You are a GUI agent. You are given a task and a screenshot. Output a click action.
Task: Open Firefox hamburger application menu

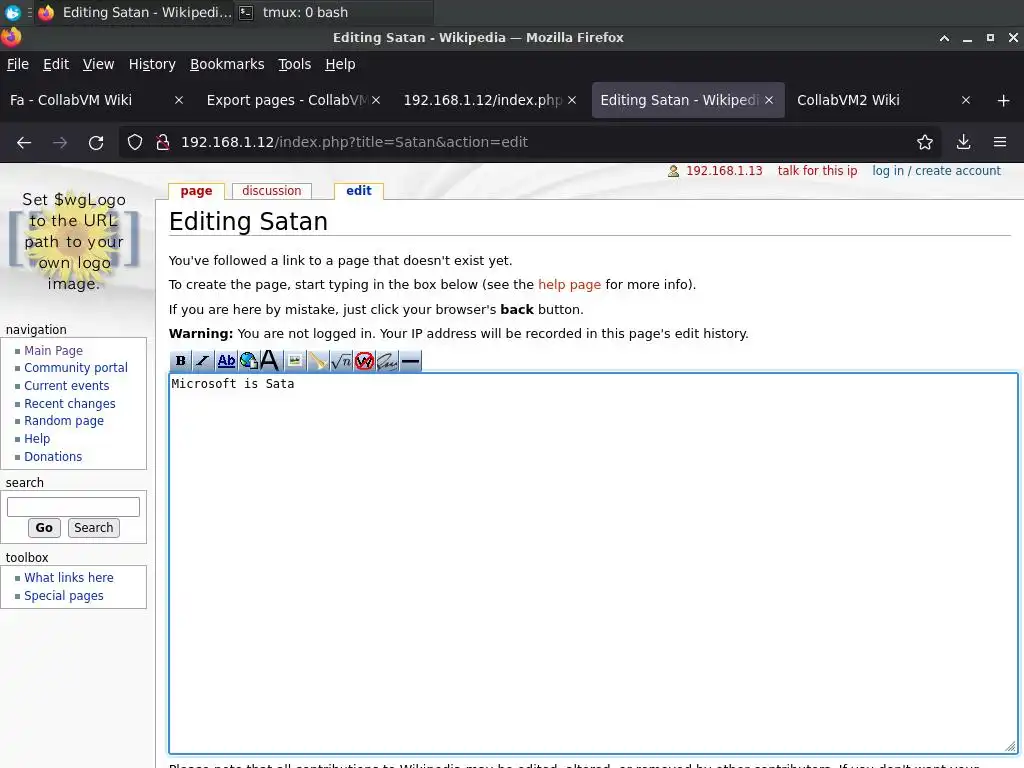[x=1000, y=142]
